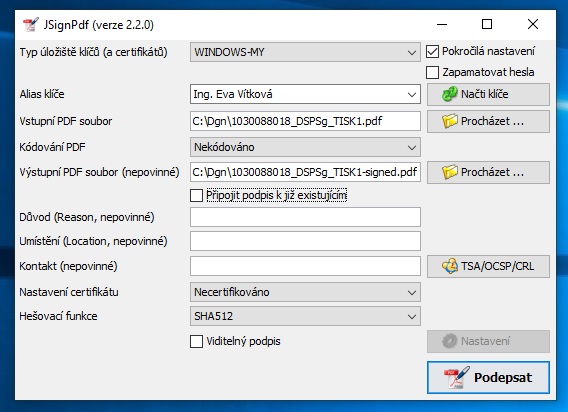Expand the Alias klíče dropdown
Image resolution: width=568 pixels, height=412 pixels.
pyautogui.click(x=305, y=94)
